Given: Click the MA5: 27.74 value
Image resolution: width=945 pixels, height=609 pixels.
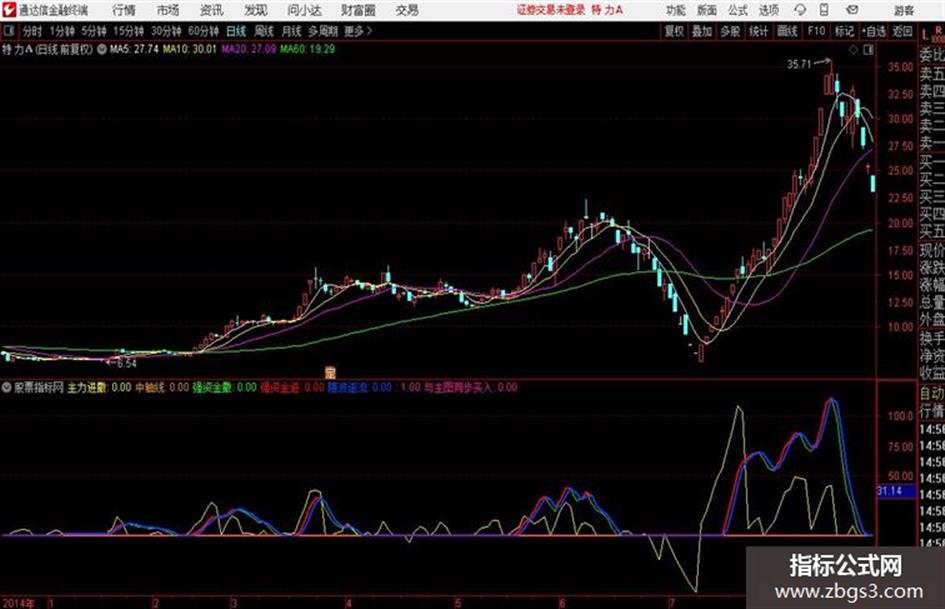Looking at the screenshot, I should click(134, 49).
